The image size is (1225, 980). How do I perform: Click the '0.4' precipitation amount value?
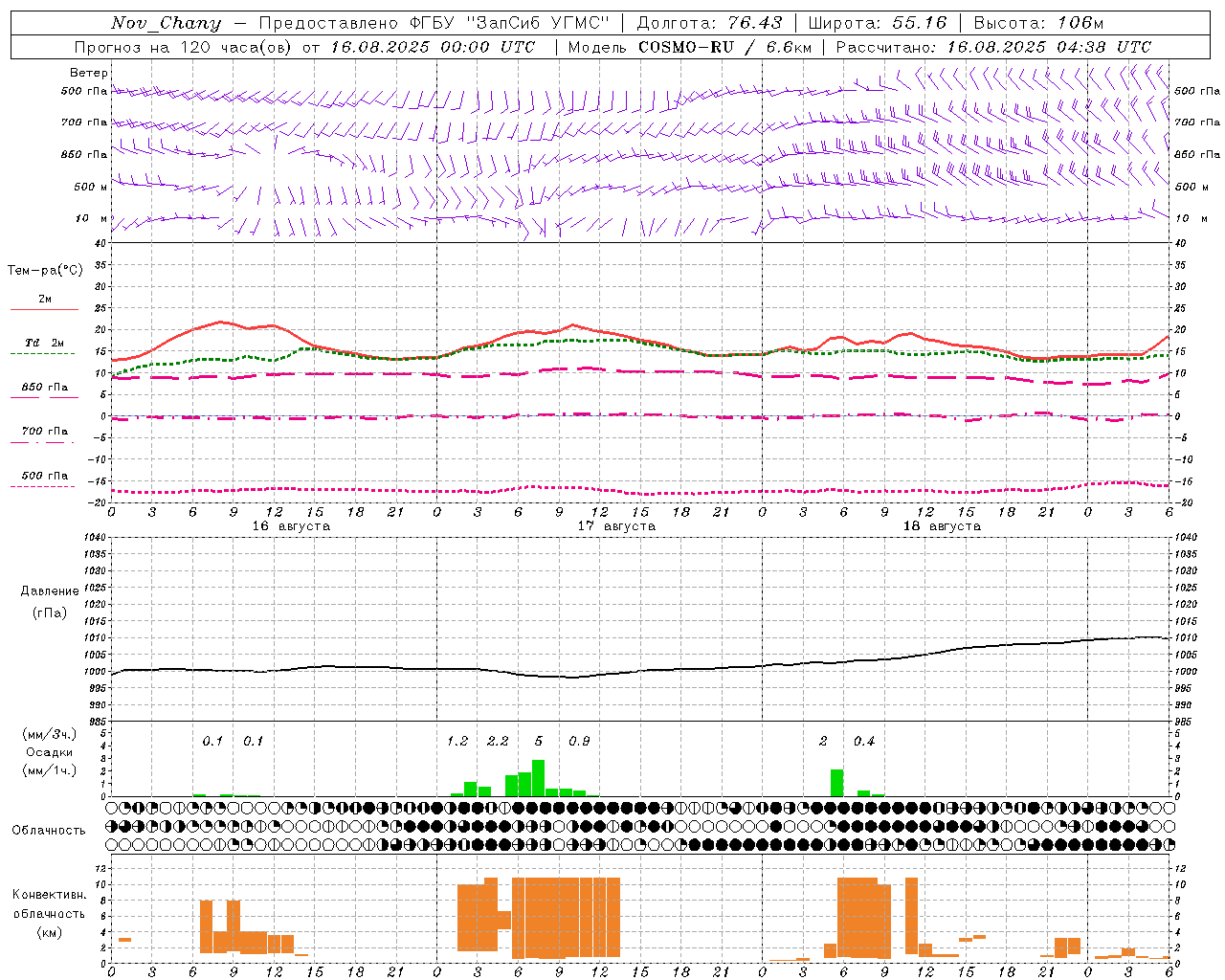[864, 742]
